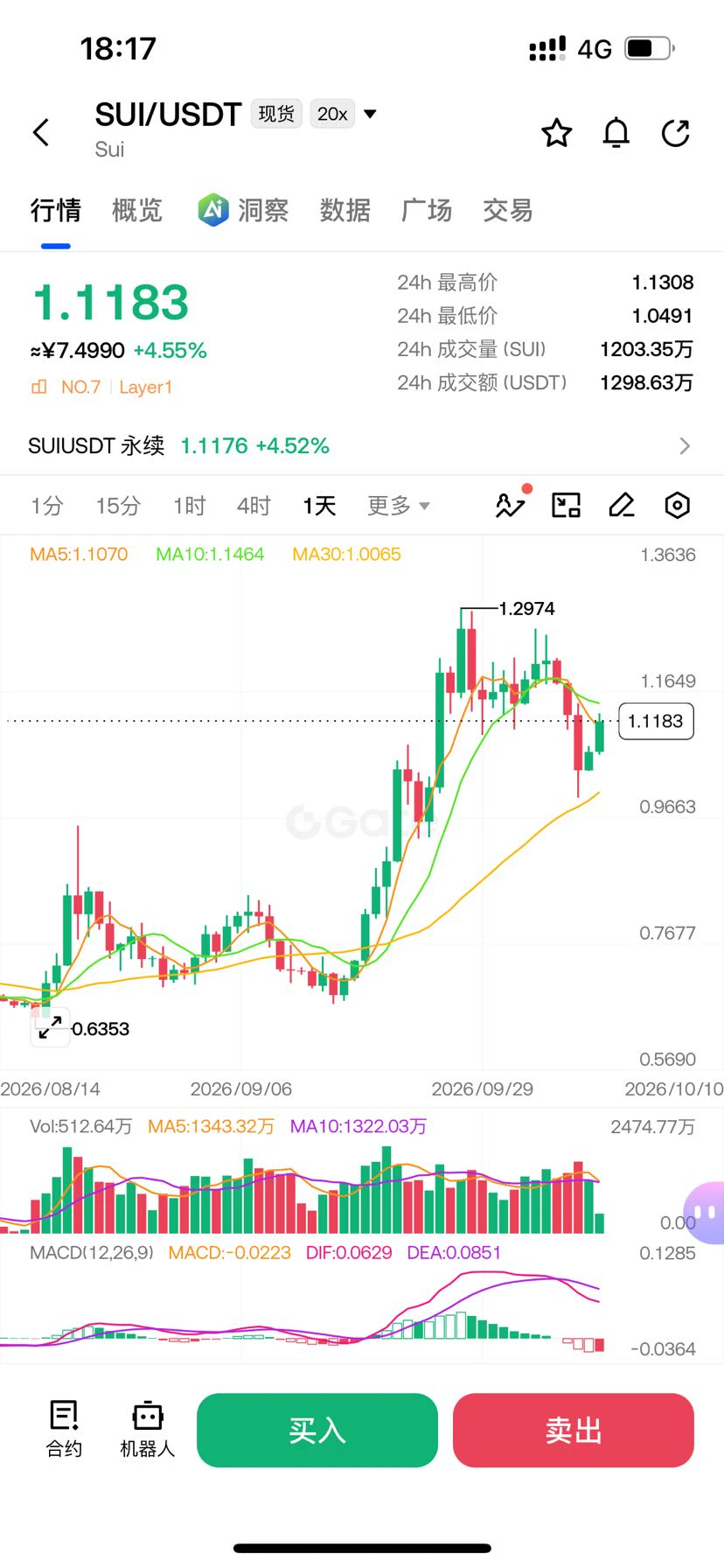Viewport: 724px width, 1568px height.
Task: Open price alert bell icon
Action: click(616, 133)
